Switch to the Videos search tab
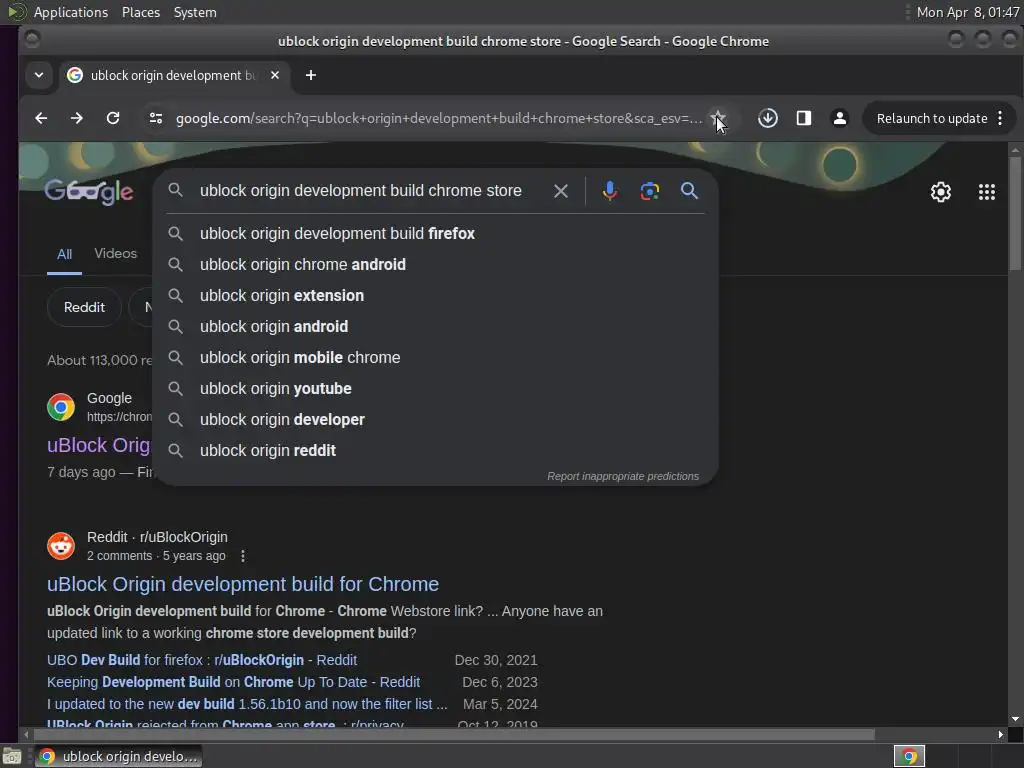 [116, 253]
